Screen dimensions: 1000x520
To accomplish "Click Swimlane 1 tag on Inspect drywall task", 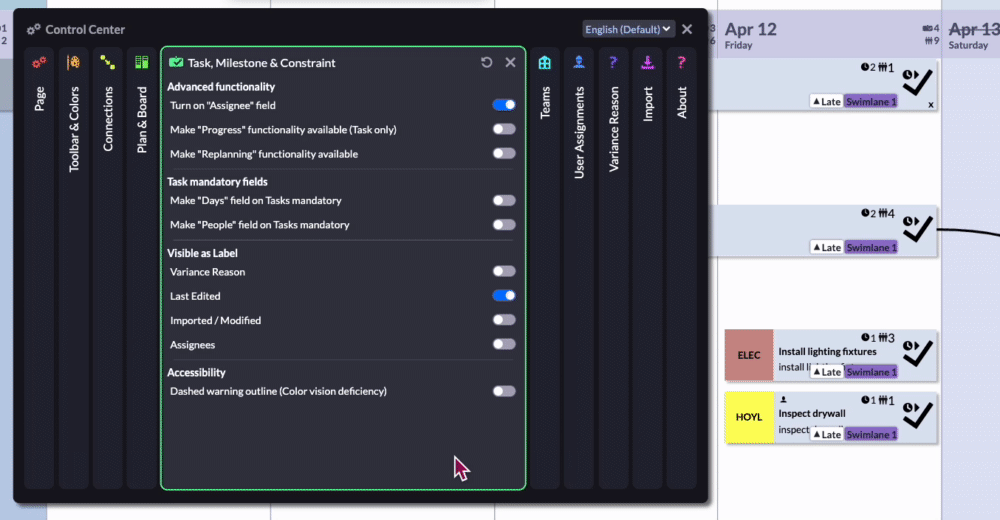I will (x=871, y=435).
